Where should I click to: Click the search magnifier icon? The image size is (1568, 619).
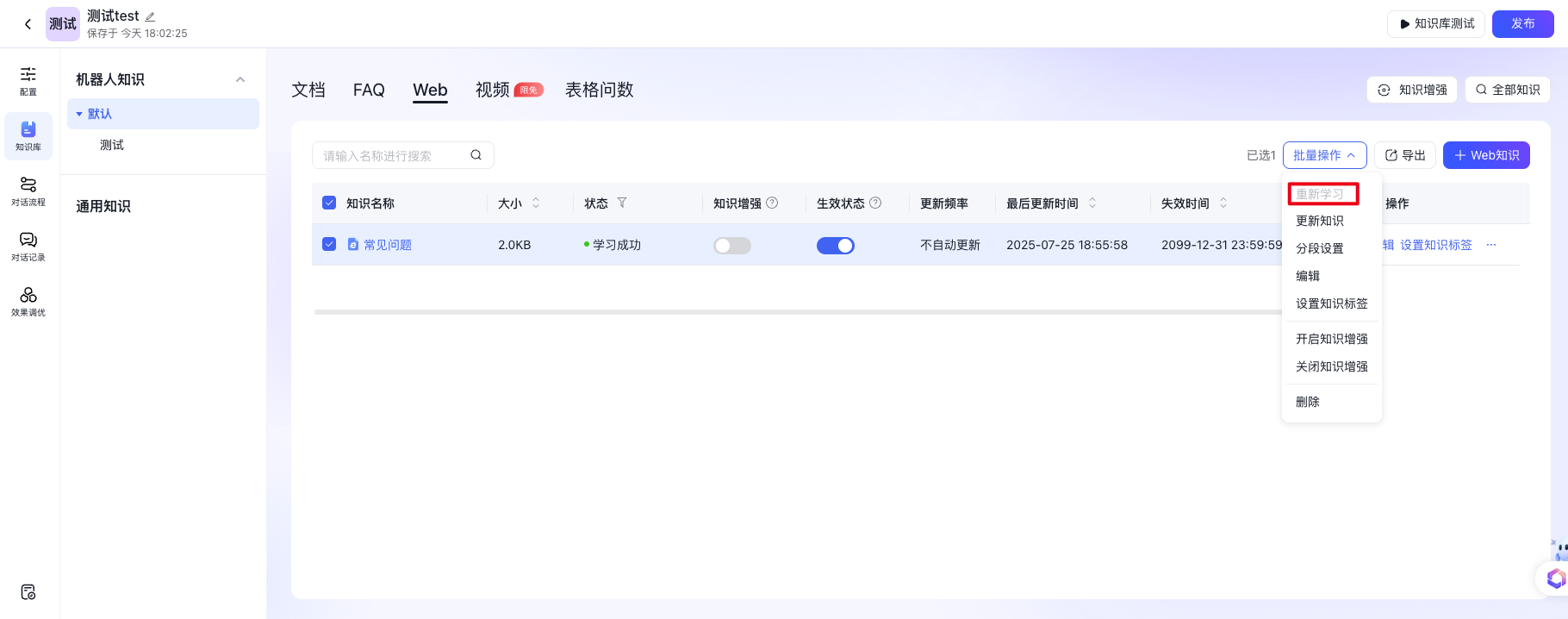pyautogui.click(x=476, y=155)
